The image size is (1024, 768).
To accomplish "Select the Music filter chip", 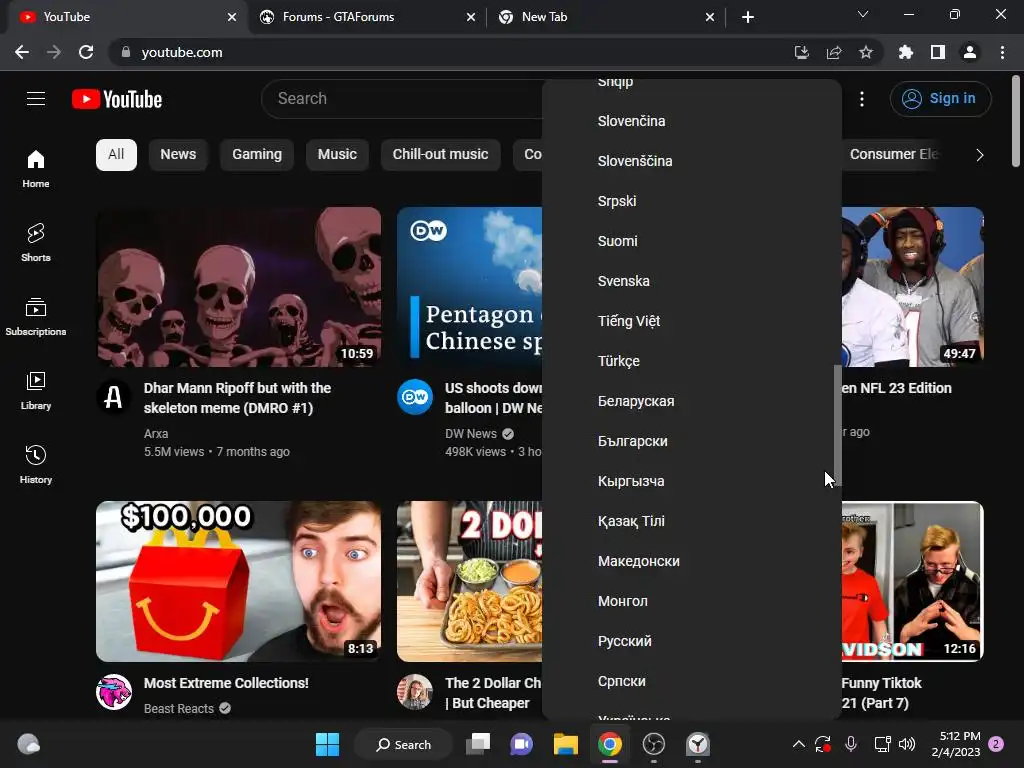I will pyautogui.click(x=337, y=155).
